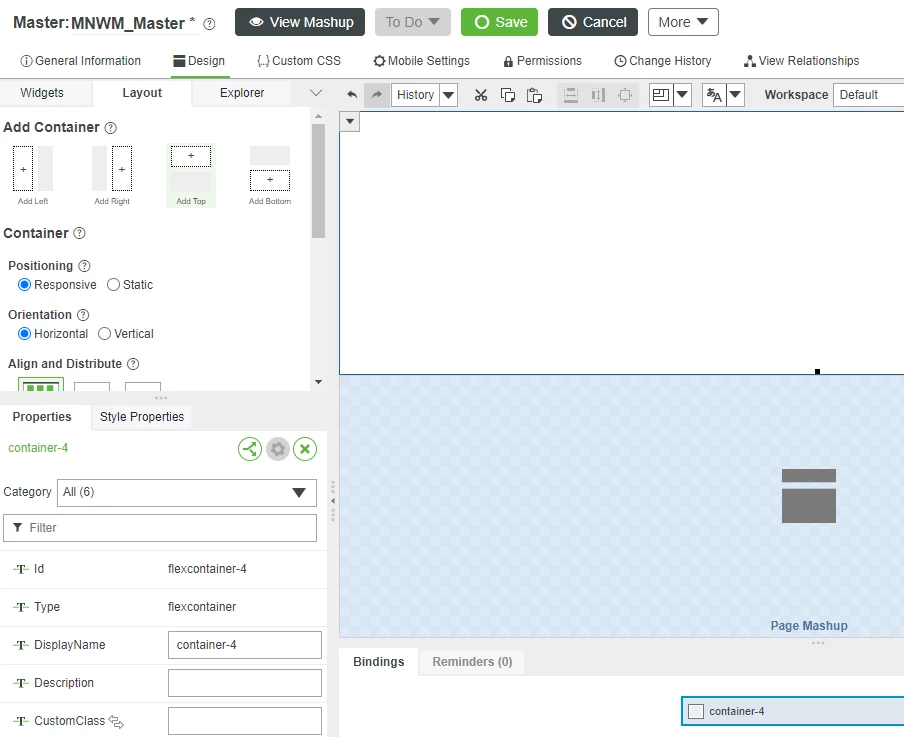Open help icon beside Orientation
904x737 pixels.
(x=83, y=315)
